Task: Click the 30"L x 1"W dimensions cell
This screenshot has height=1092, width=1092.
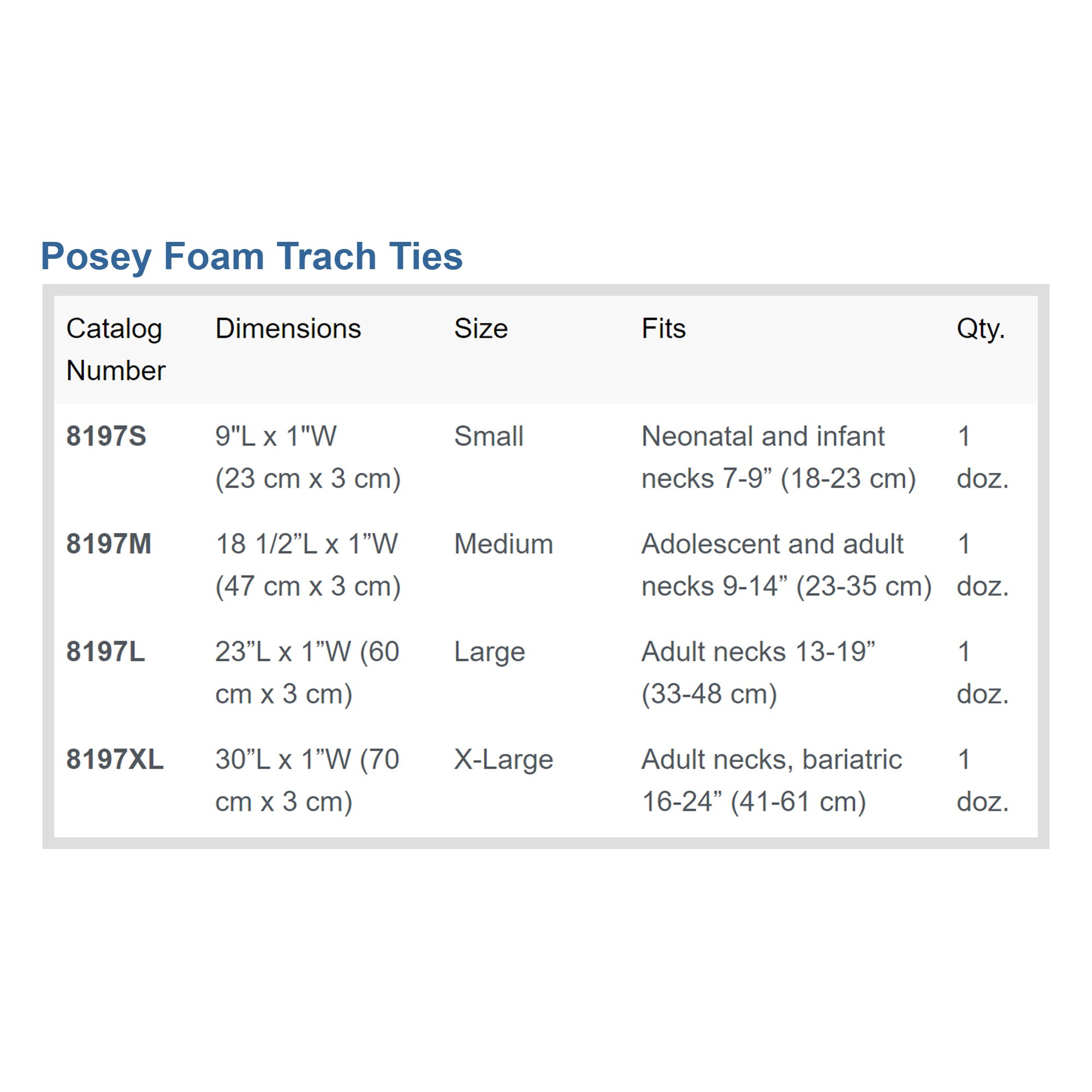Action: click(307, 780)
